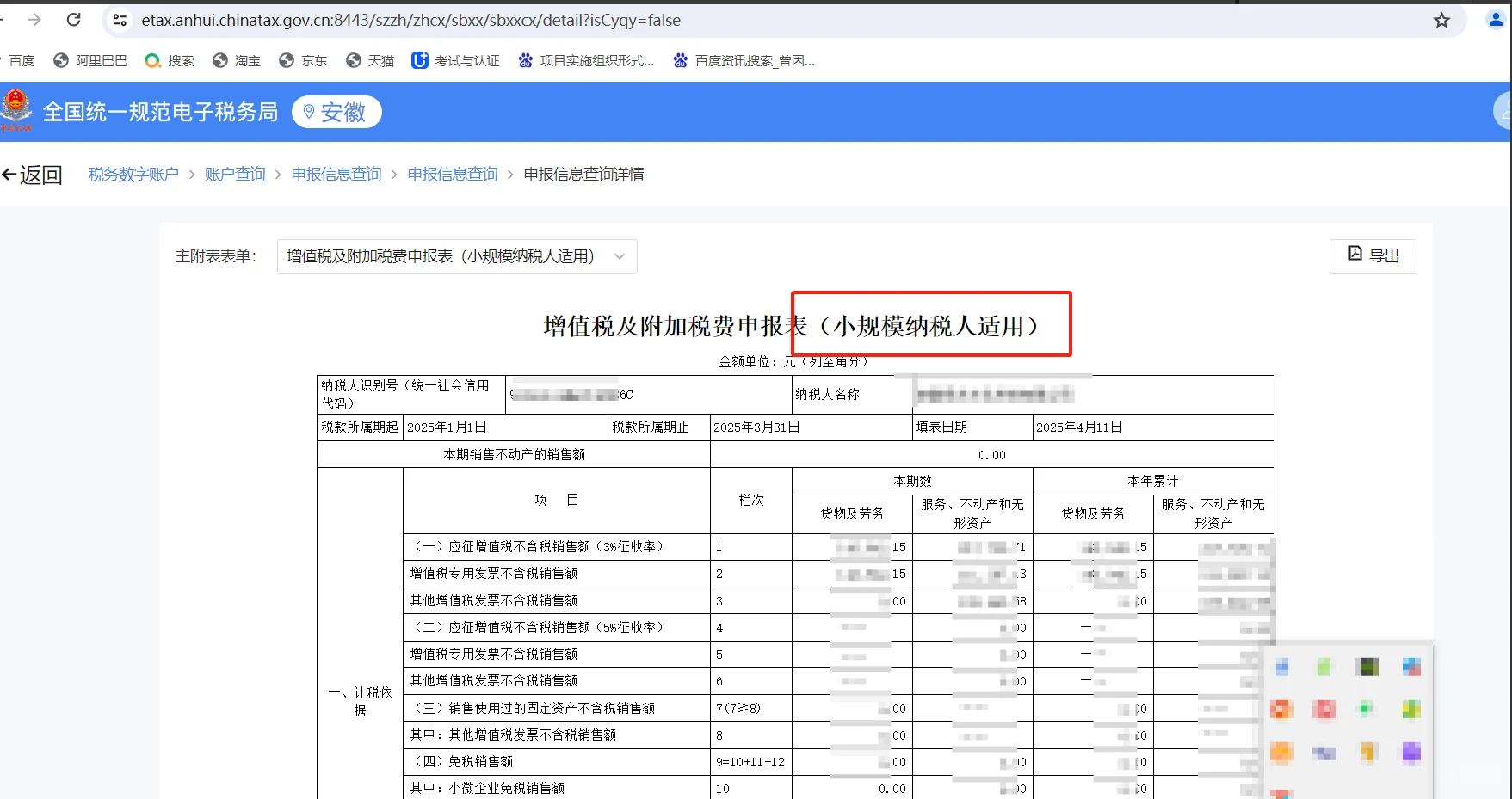Navigate to 税务数字账户 breadcrumb

(x=133, y=174)
